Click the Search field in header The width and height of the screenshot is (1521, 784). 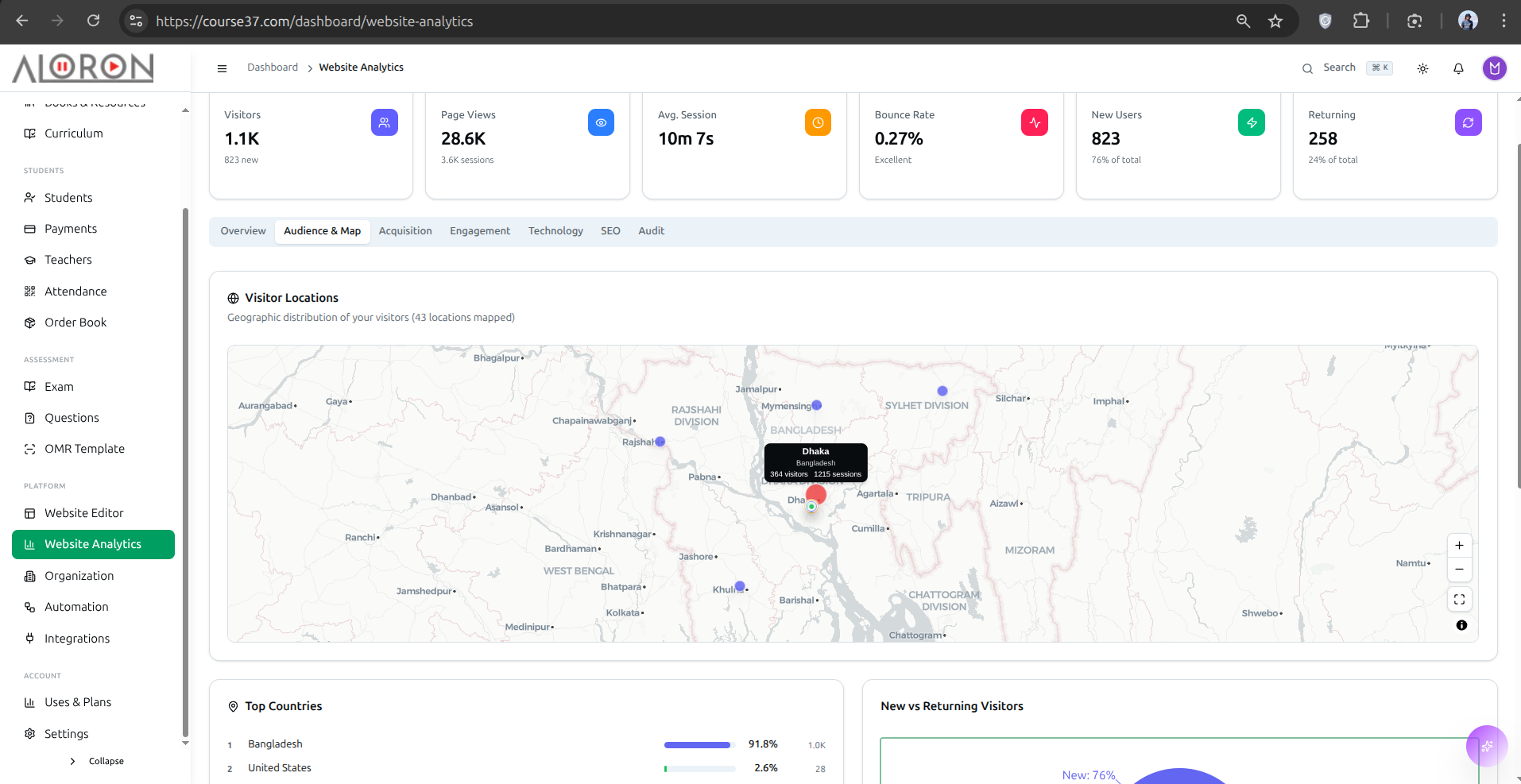pyautogui.click(x=1339, y=68)
